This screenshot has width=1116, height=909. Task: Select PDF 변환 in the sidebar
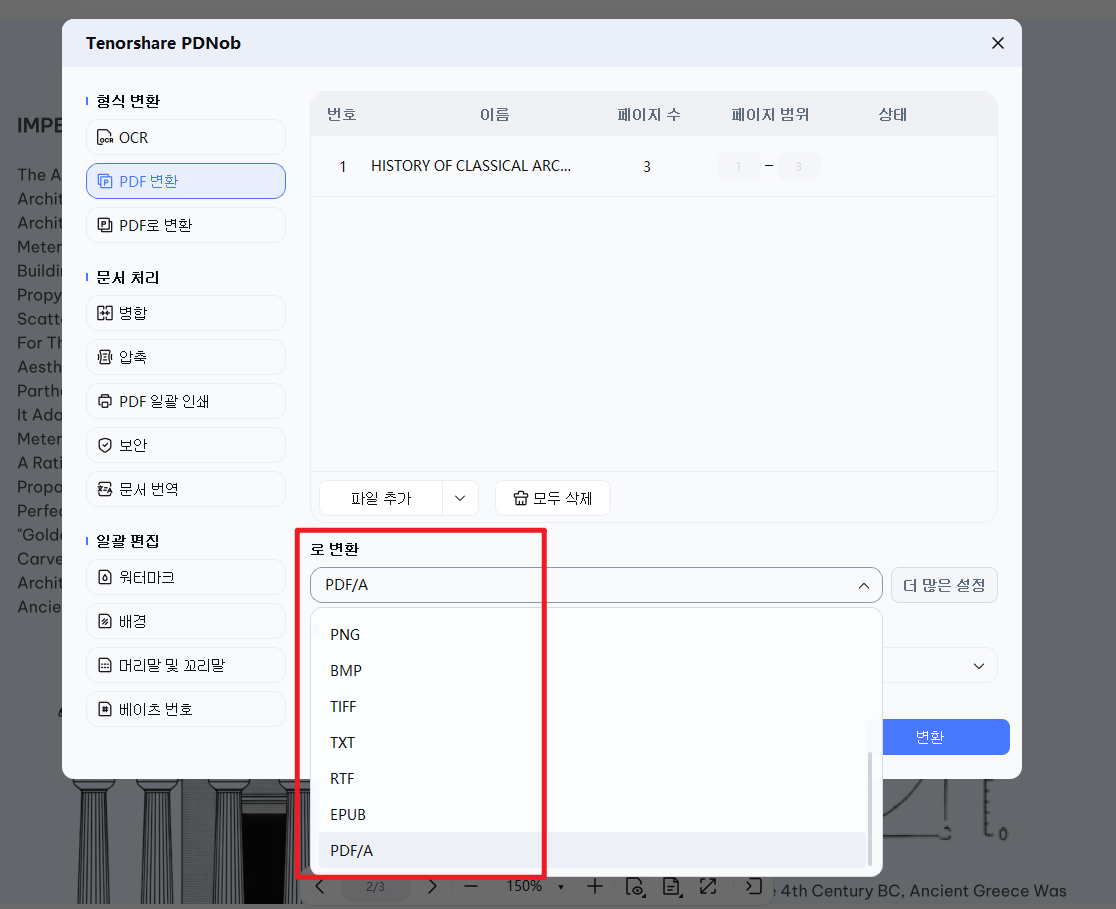click(x=186, y=182)
